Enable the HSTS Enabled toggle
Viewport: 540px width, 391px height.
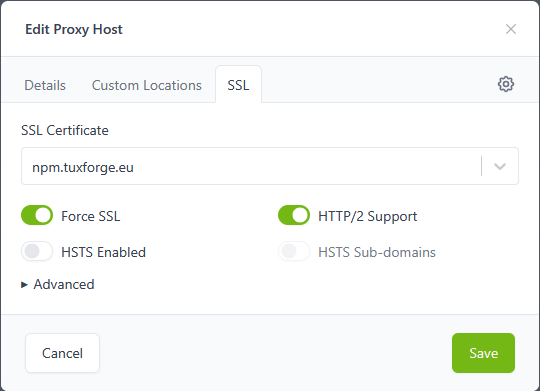[x=37, y=251]
